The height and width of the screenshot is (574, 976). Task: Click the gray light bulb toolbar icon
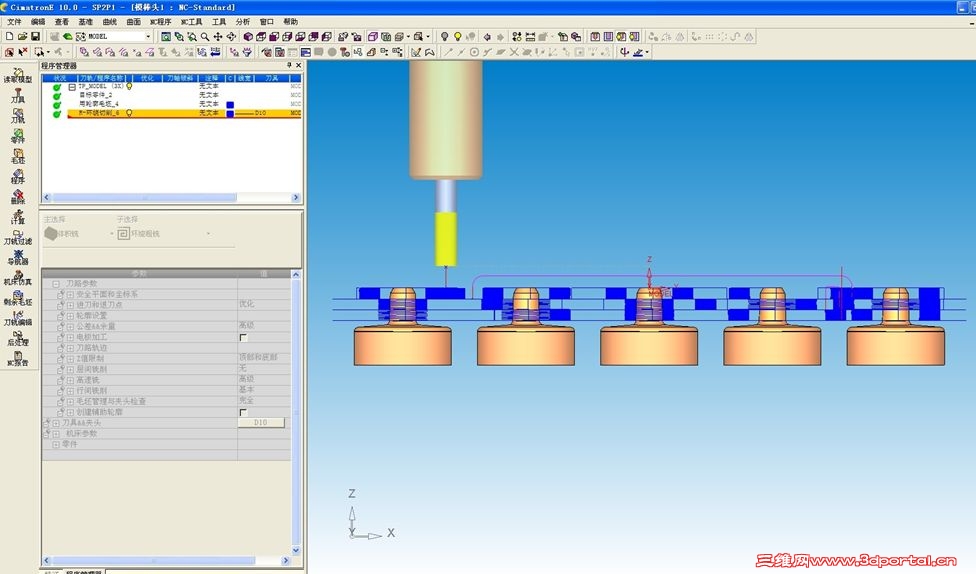pyautogui.click(x=444, y=37)
